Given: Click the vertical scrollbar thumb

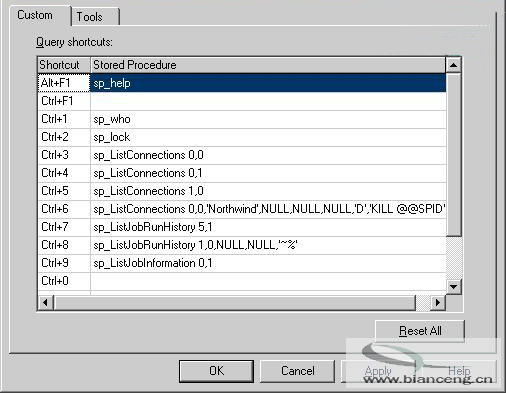Looking at the screenshot, I should [453, 155].
